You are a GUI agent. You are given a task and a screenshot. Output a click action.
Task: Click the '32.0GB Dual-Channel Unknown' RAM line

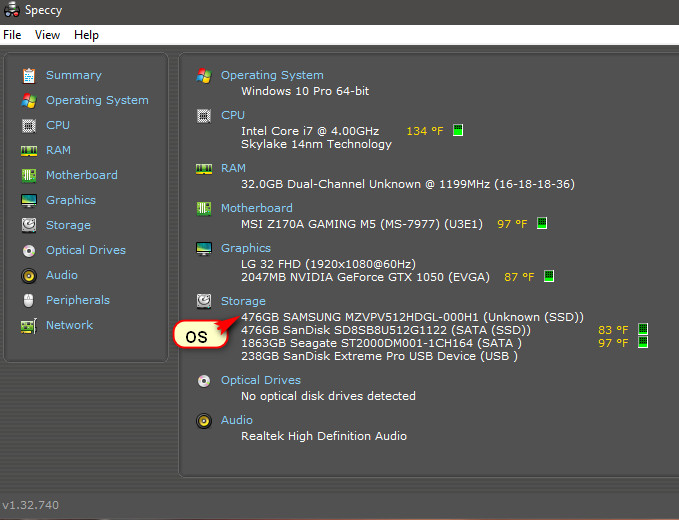pos(408,184)
